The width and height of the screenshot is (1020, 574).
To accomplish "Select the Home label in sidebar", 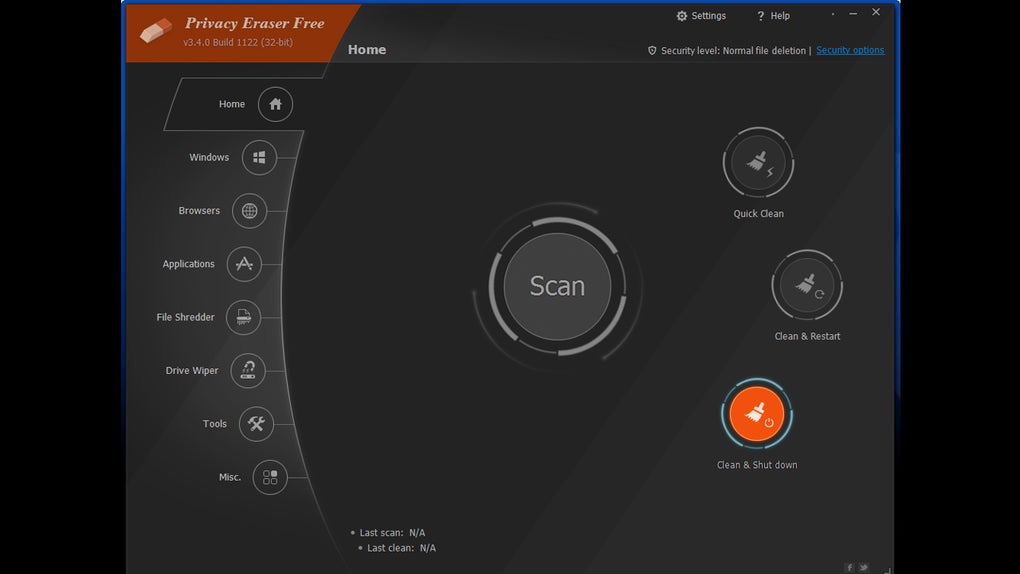I will tap(232, 104).
